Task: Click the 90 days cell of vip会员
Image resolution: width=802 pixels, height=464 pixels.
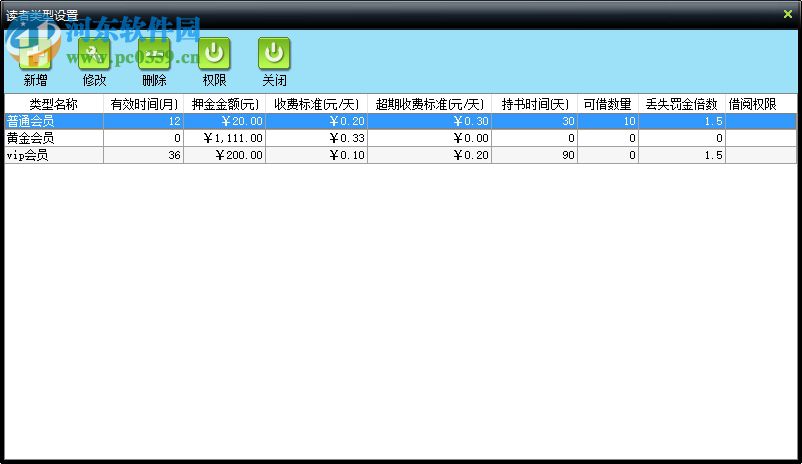Action: 535,155
